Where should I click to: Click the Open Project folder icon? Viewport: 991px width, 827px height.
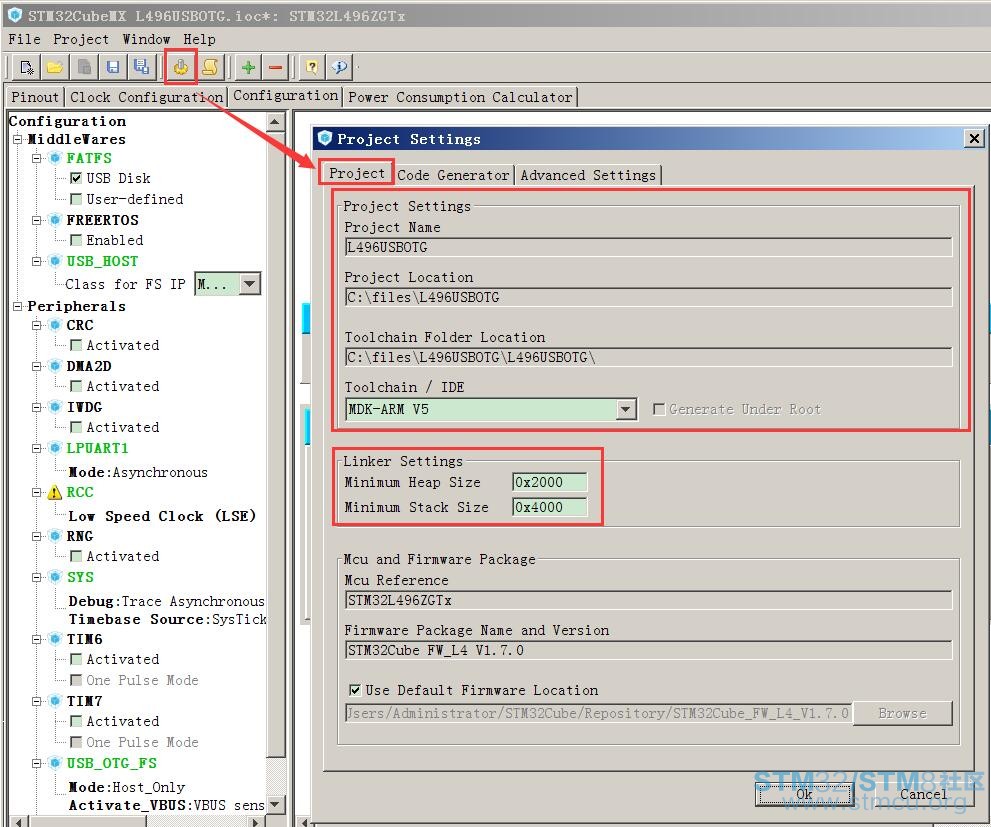click(55, 67)
